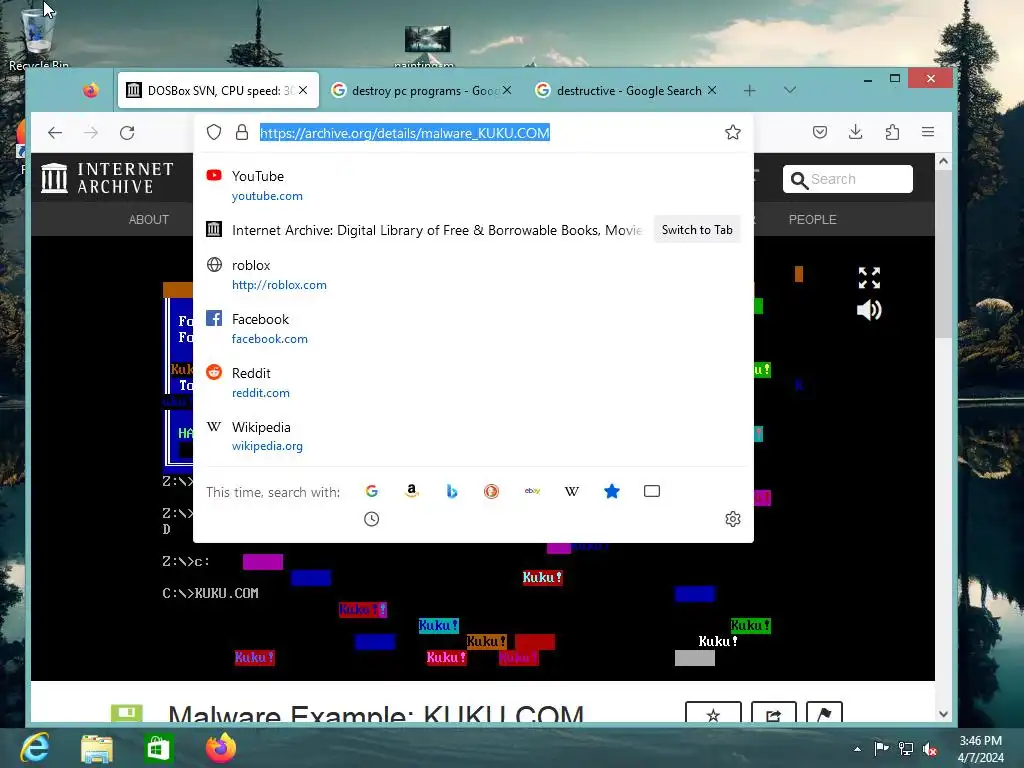Open the tracking protection shield icon
This screenshot has height=768, width=1024.
(x=214, y=133)
